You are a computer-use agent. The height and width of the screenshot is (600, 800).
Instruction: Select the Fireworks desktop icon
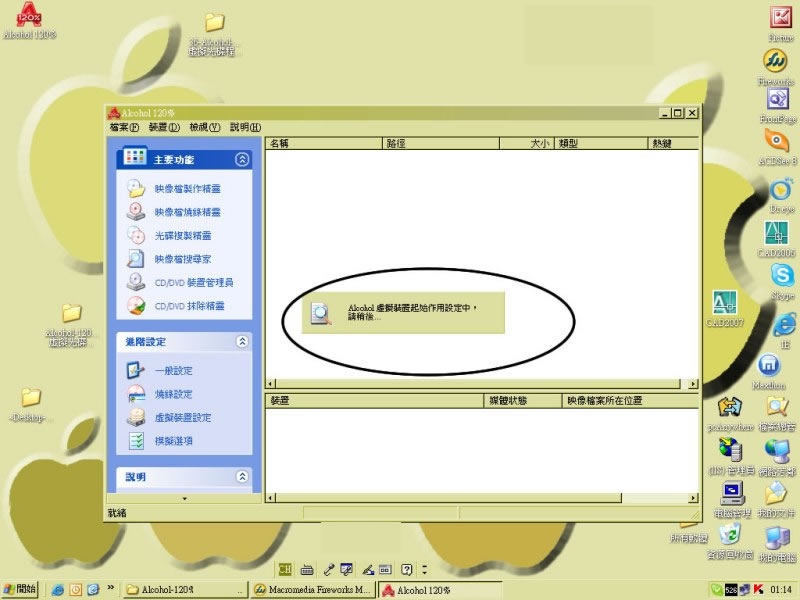tap(776, 67)
